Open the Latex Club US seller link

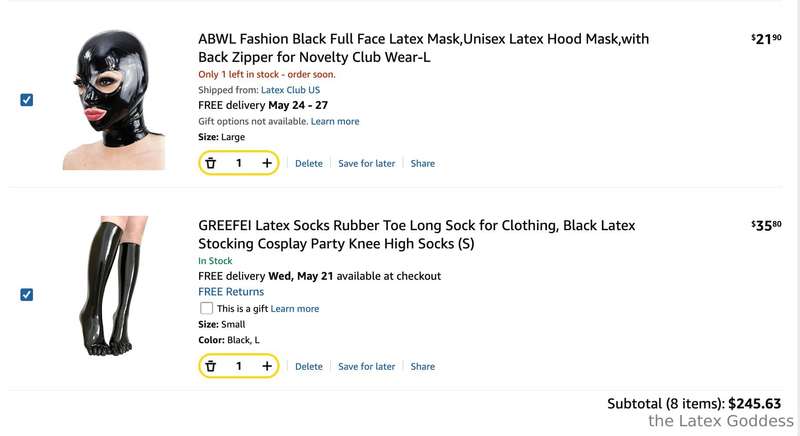coord(290,90)
